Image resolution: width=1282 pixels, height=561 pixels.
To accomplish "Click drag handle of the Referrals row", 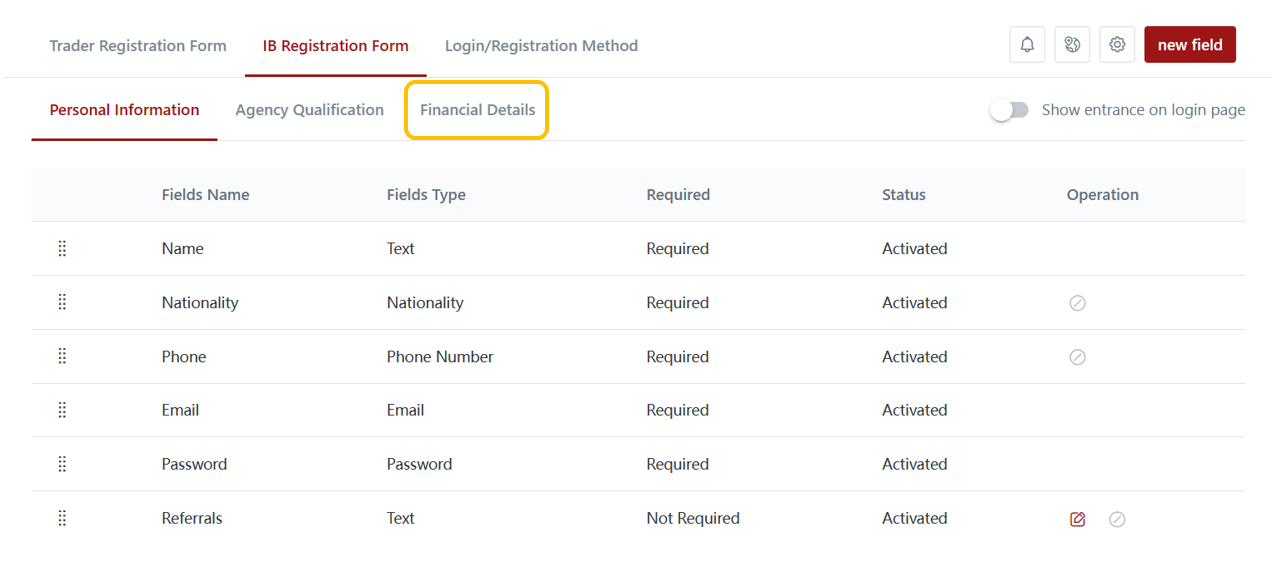I will [62, 518].
